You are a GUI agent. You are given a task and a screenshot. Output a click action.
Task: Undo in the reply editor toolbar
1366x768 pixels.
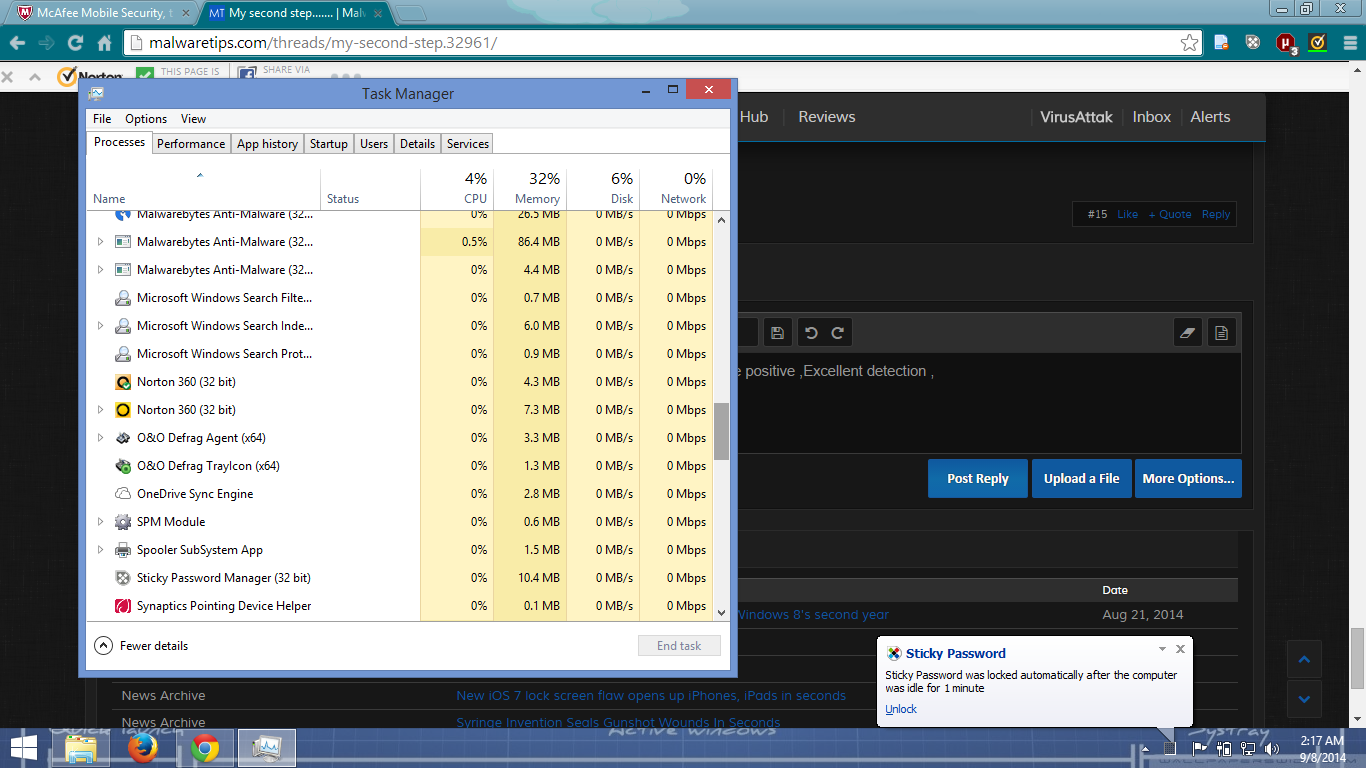tap(811, 333)
